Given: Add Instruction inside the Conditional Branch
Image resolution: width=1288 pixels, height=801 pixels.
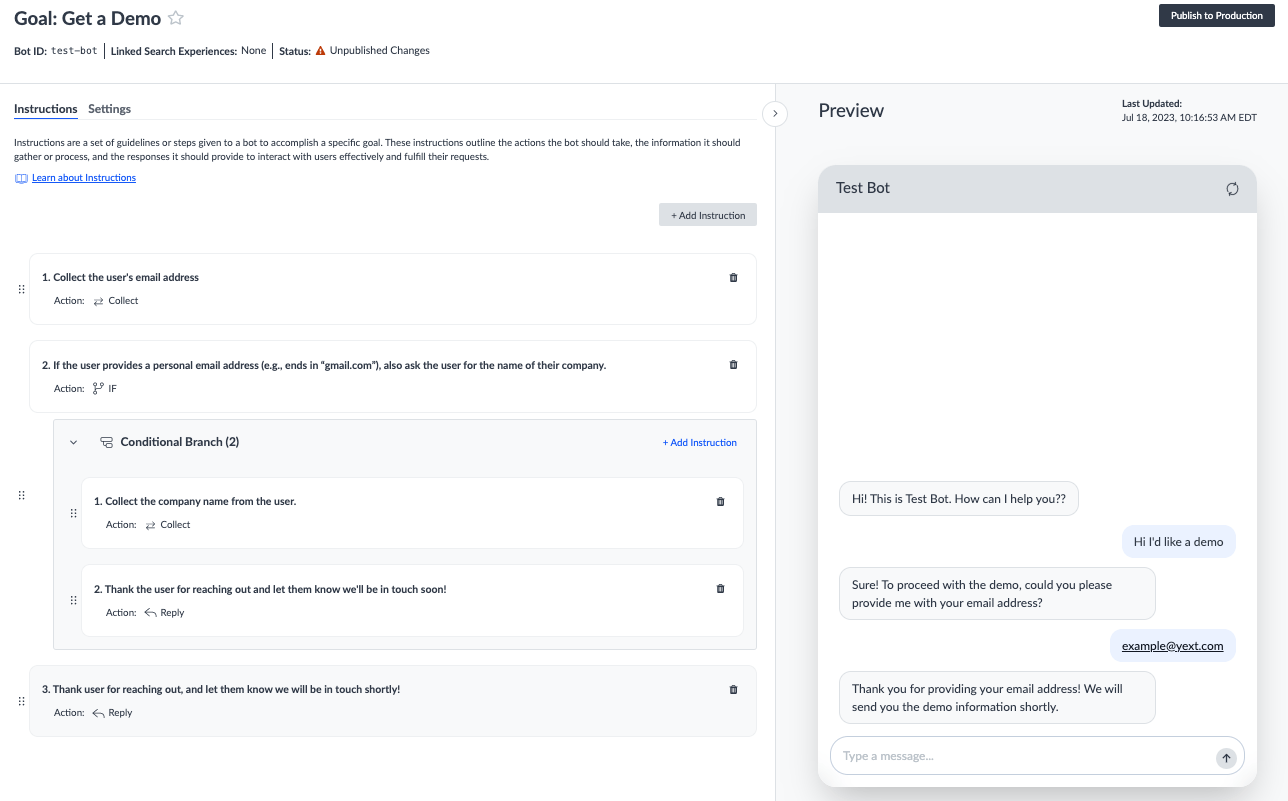Looking at the screenshot, I should [x=700, y=442].
